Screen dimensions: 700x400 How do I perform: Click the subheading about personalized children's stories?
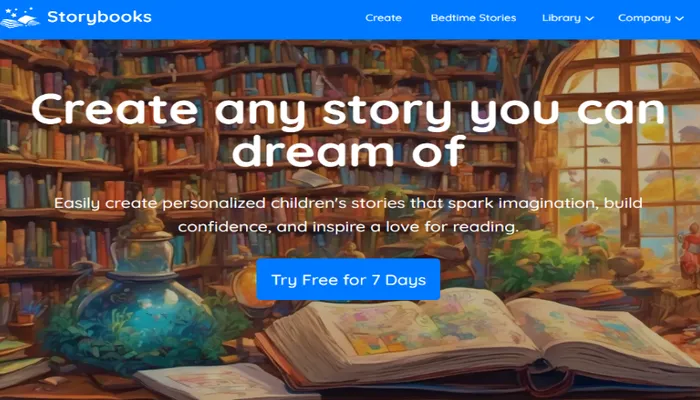[348, 215]
